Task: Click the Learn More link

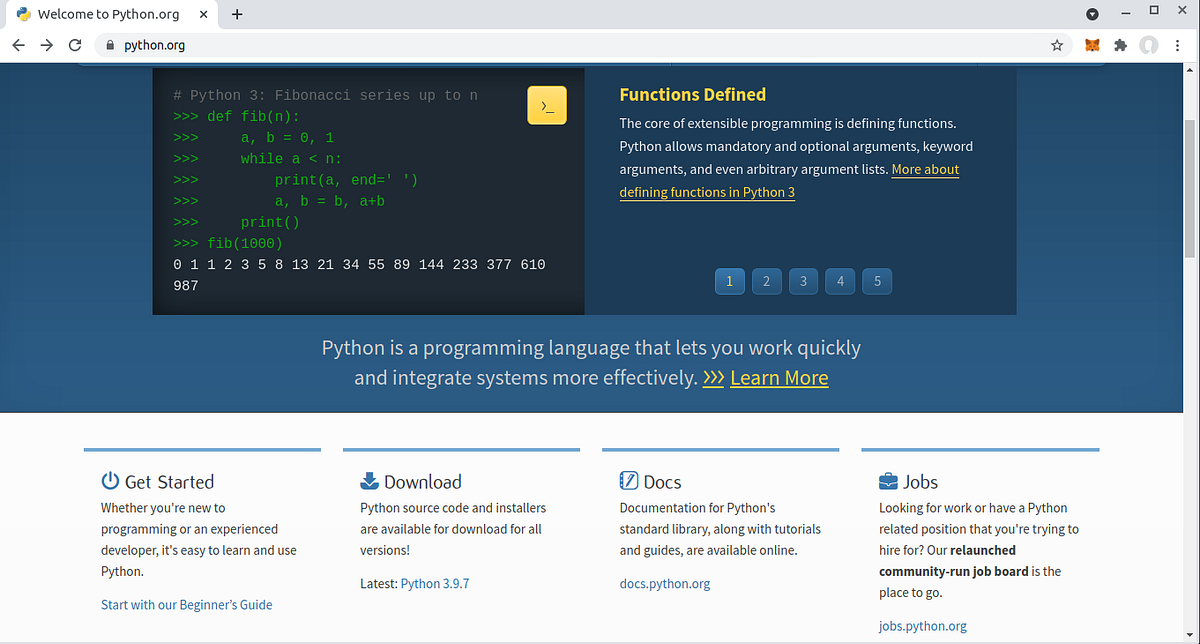Action: click(779, 378)
